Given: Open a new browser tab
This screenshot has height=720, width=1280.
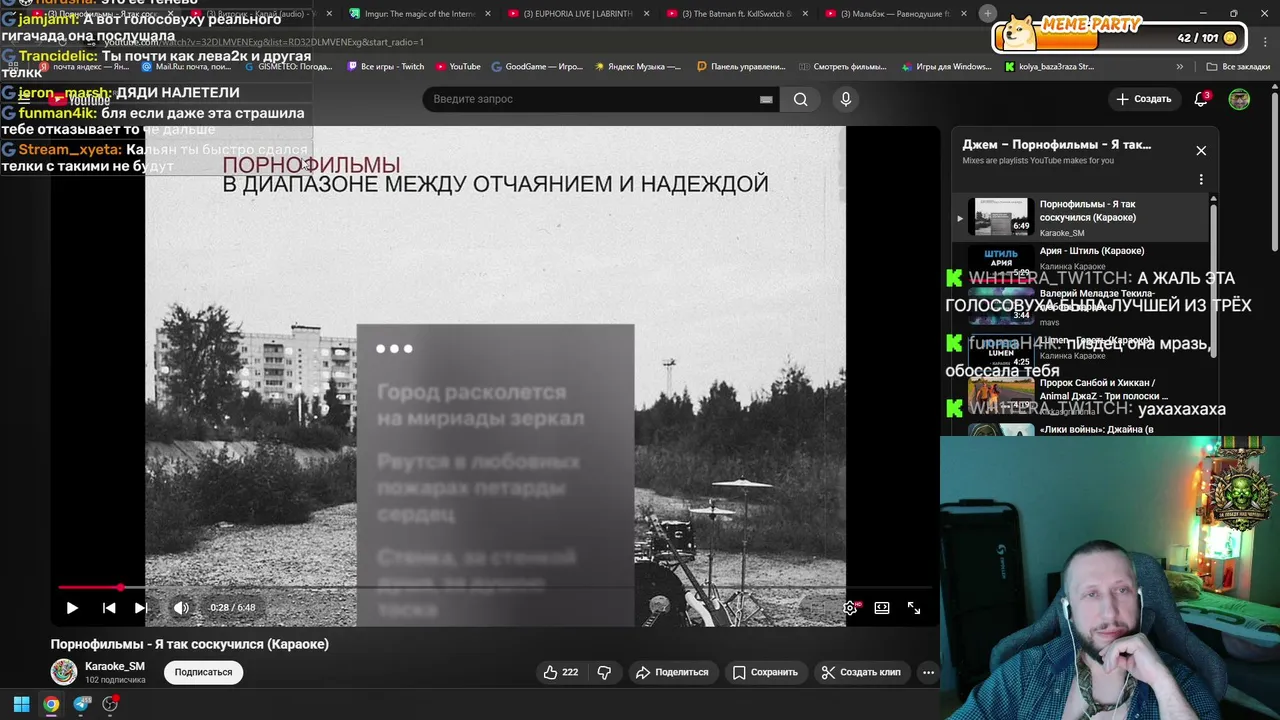Looking at the screenshot, I should 987,13.
